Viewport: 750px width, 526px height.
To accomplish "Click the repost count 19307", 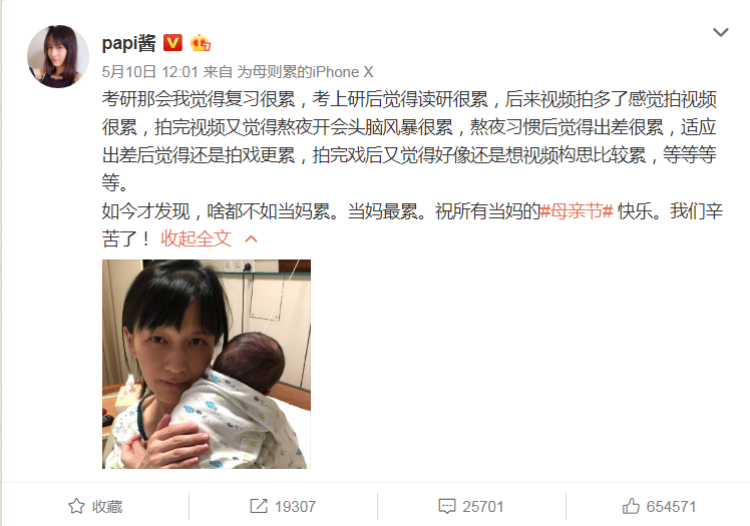I will pyautogui.click(x=295, y=506).
